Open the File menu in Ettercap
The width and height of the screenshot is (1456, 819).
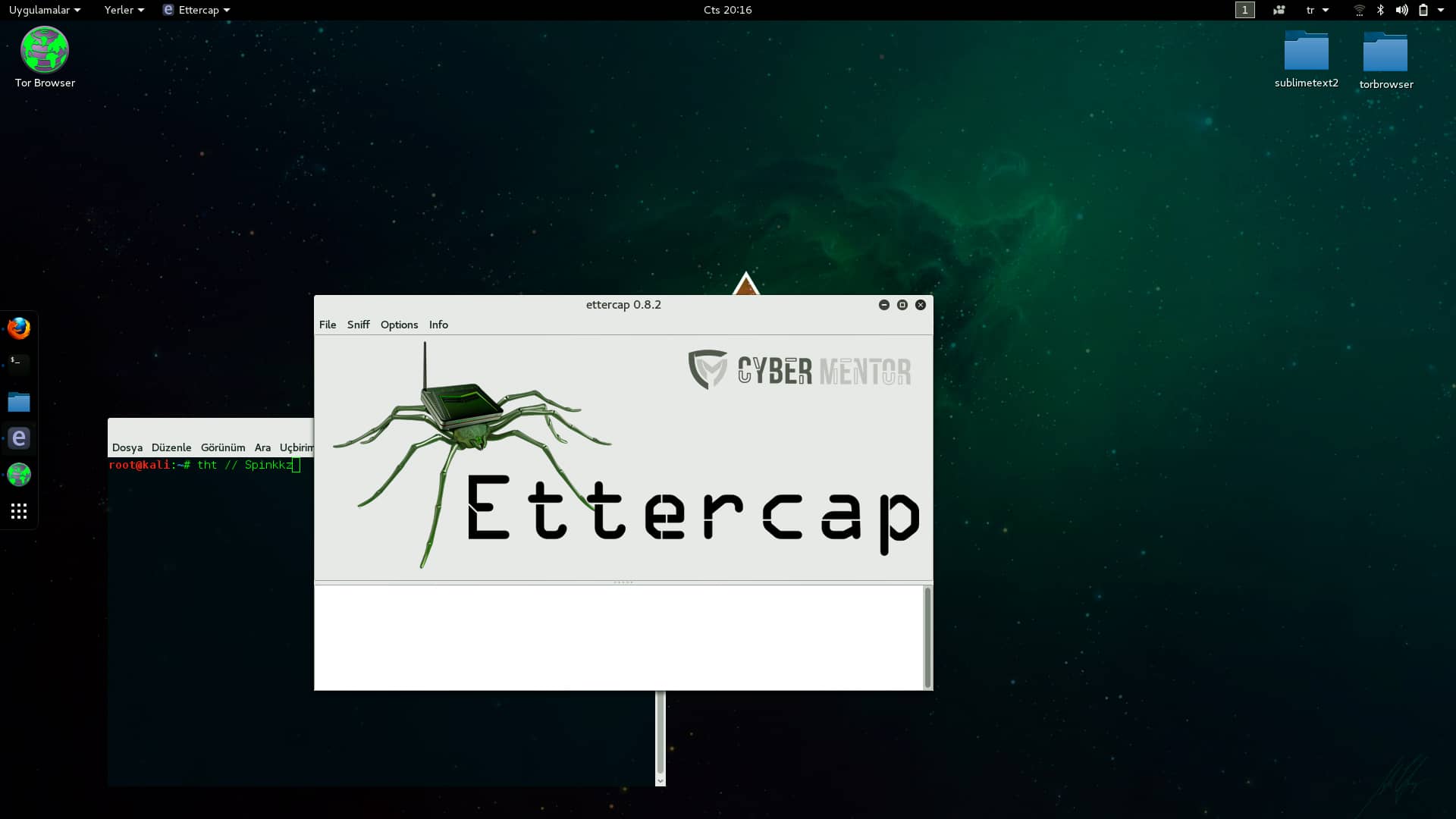coord(328,325)
